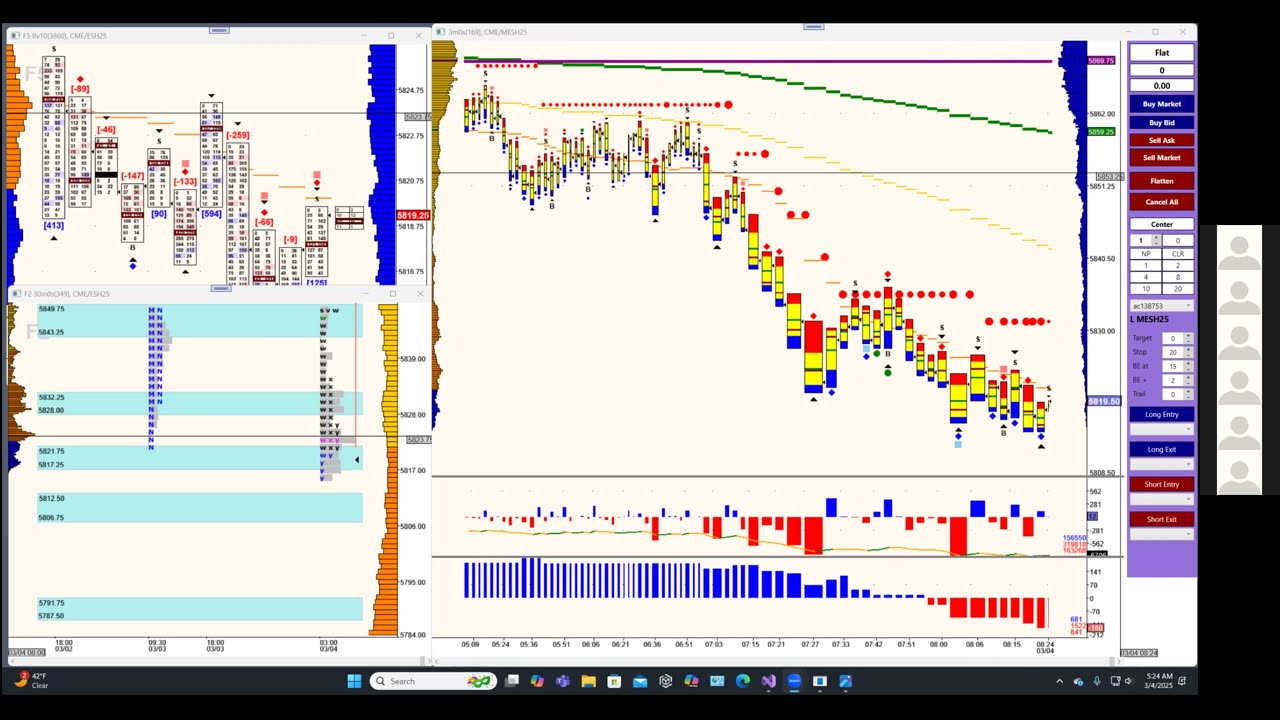Click the 5819.50 price marker on main chart
This screenshot has width=1280, height=720.
coord(1104,401)
